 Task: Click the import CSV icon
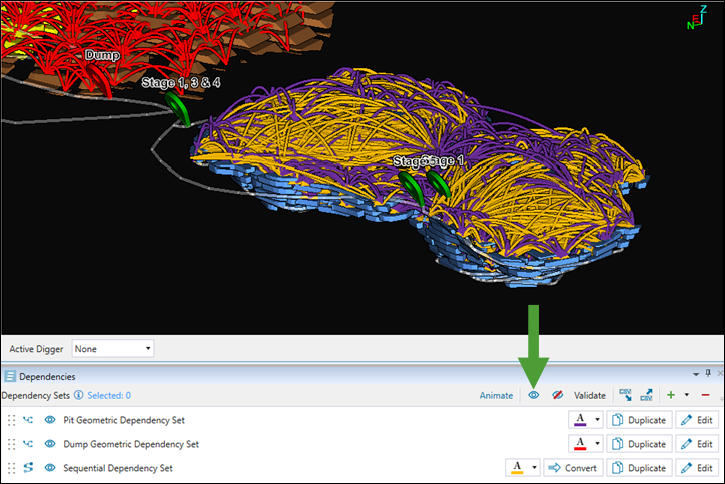(625, 395)
